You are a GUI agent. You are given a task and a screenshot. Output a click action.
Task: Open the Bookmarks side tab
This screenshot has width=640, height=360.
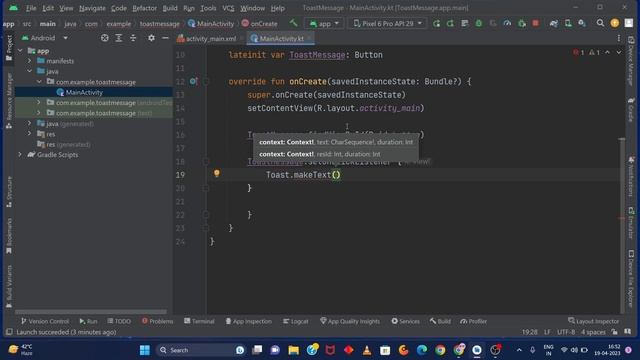9,236
